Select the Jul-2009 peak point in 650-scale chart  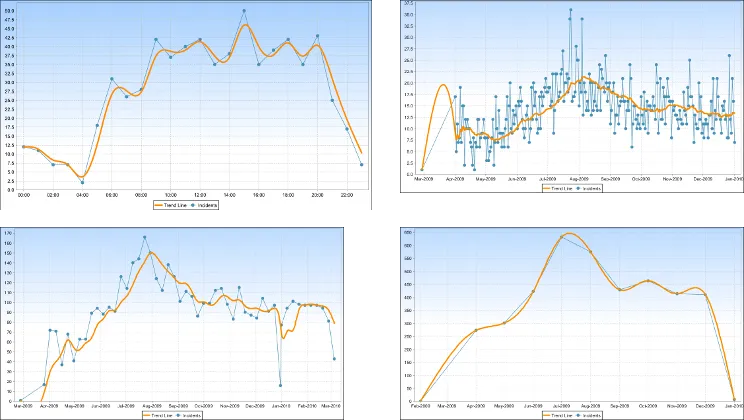(561, 237)
